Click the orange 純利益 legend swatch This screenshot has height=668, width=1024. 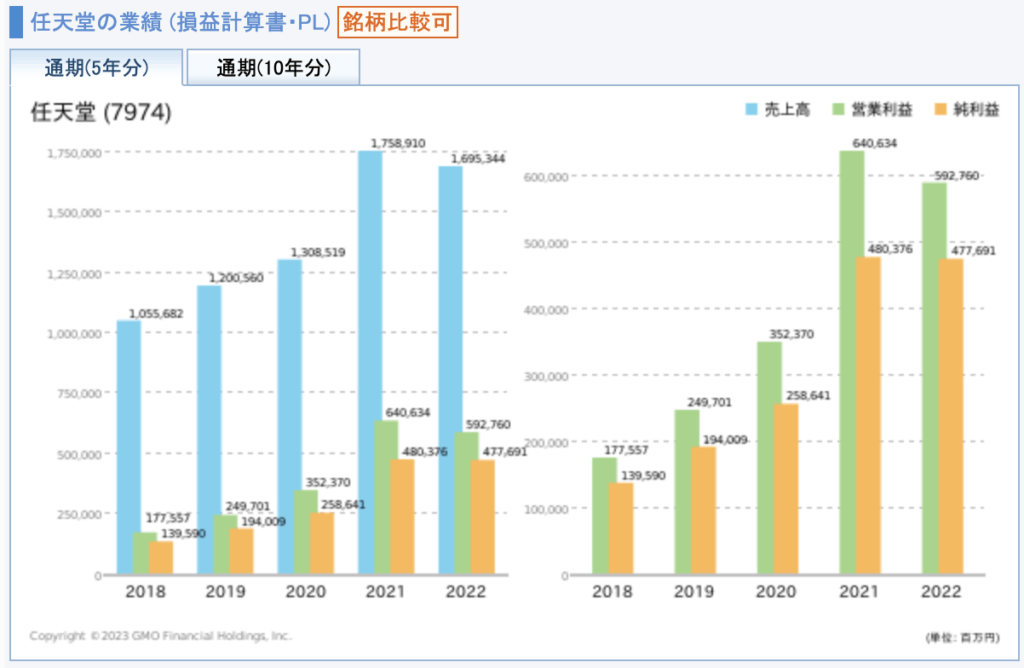tap(940, 109)
